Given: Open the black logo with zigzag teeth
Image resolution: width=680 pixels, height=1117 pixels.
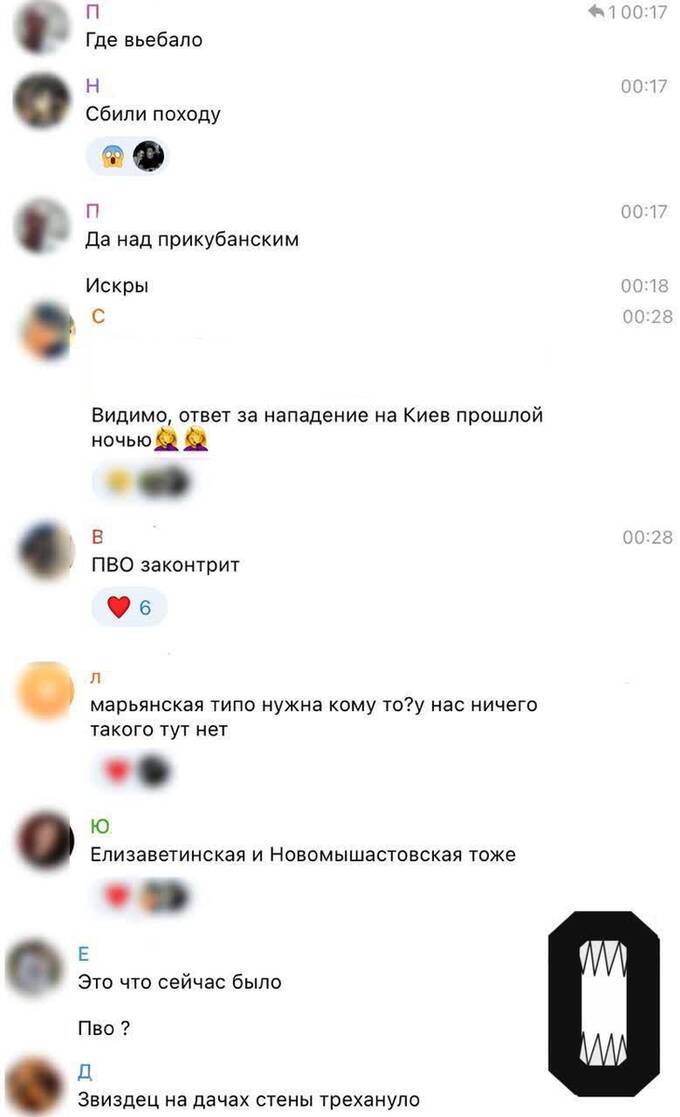Looking at the screenshot, I should pyautogui.click(x=604, y=1003).
